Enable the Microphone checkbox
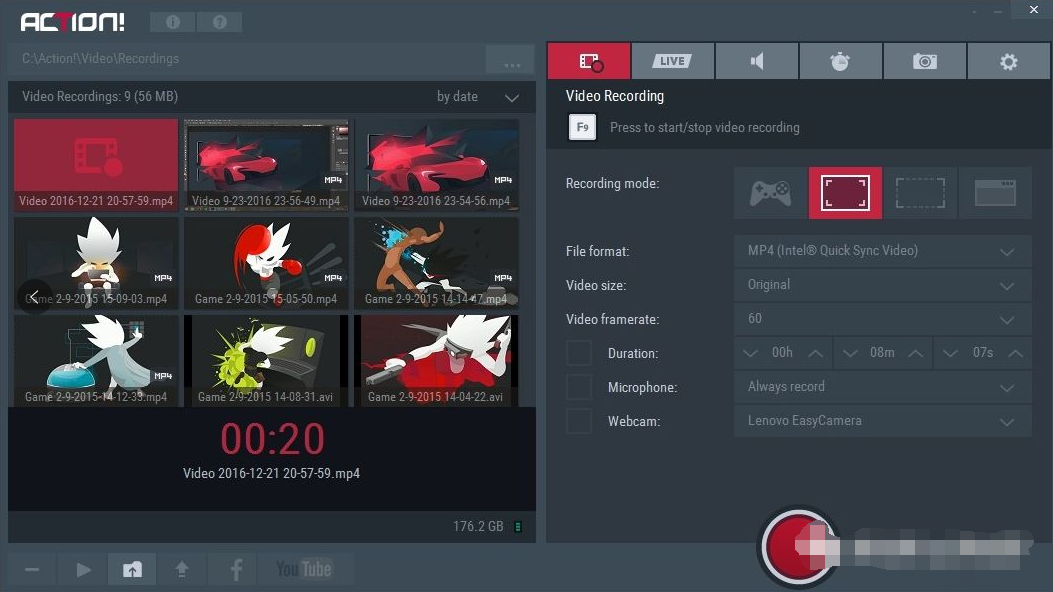Screen dimensions: 1053x592 click(x=579, y=387)
